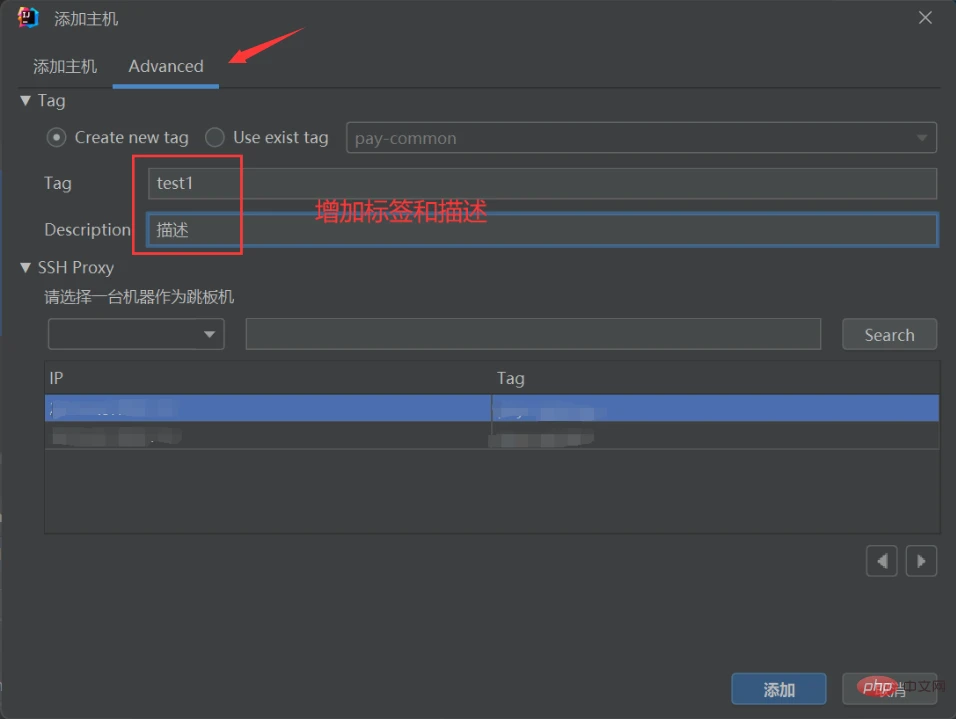Select the Create new tag option
This screenshot has height=719, width=956.
pos(57,137)
